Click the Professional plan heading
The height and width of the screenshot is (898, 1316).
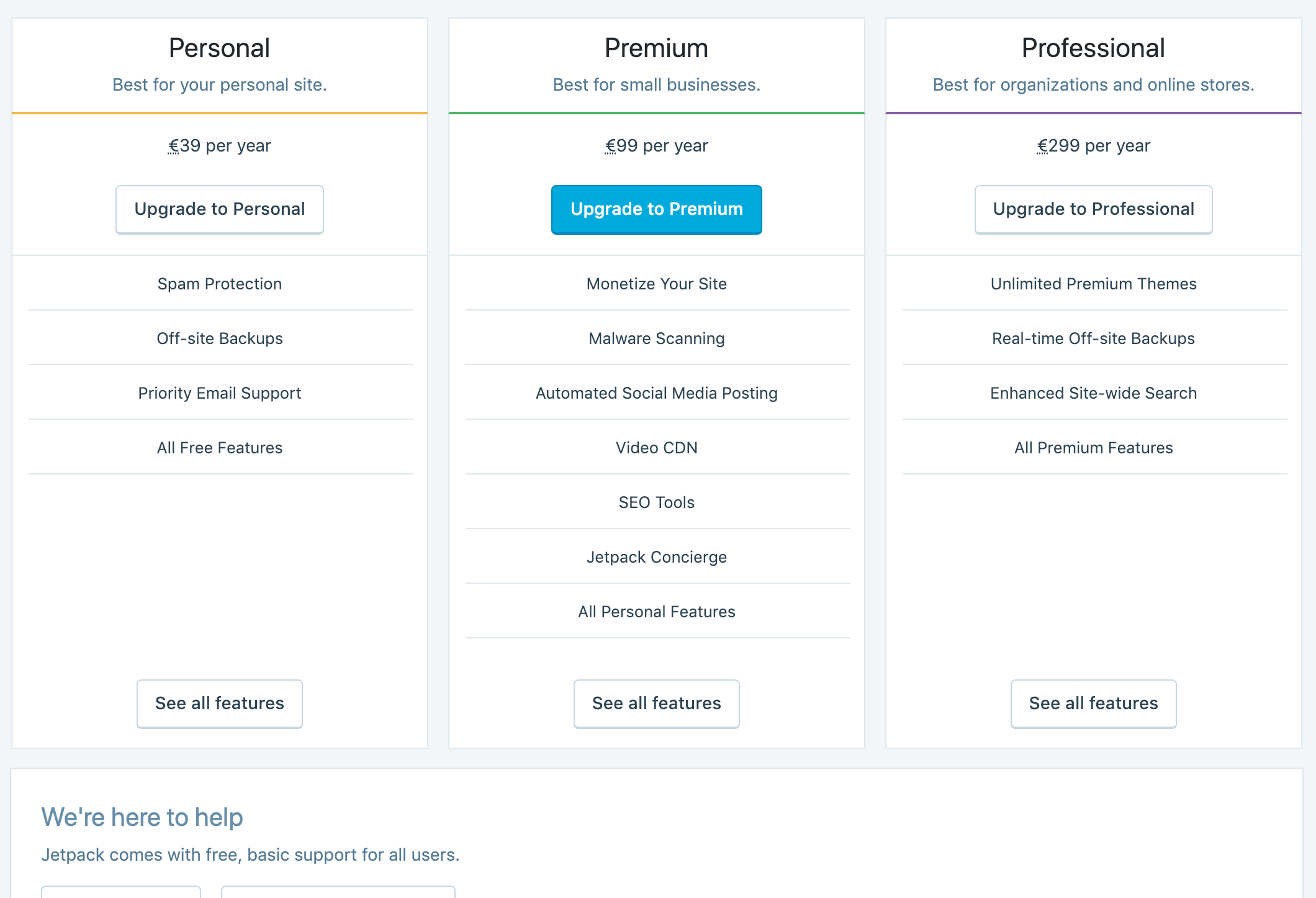click(1093, 48)
